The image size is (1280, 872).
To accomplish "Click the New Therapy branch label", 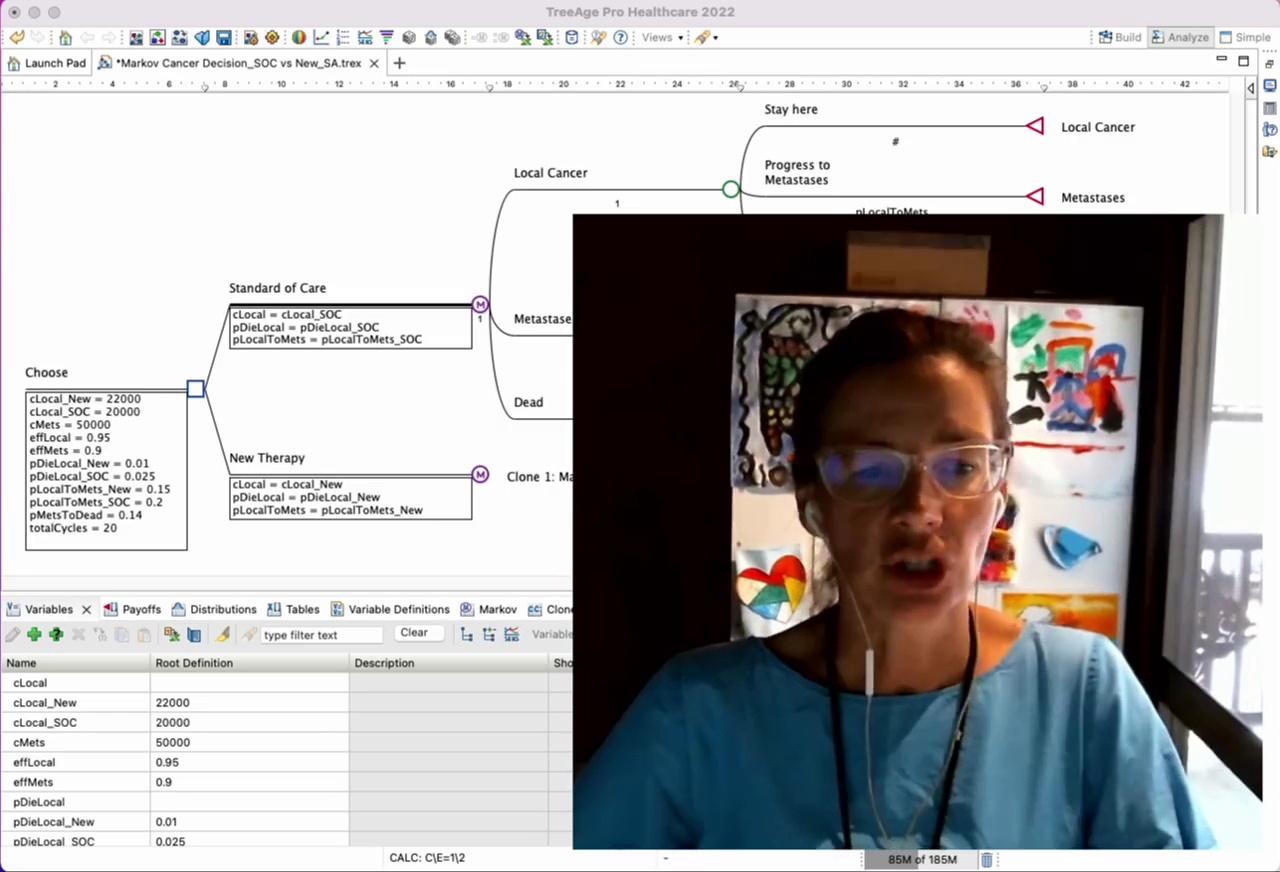I will tap(267, 458).
